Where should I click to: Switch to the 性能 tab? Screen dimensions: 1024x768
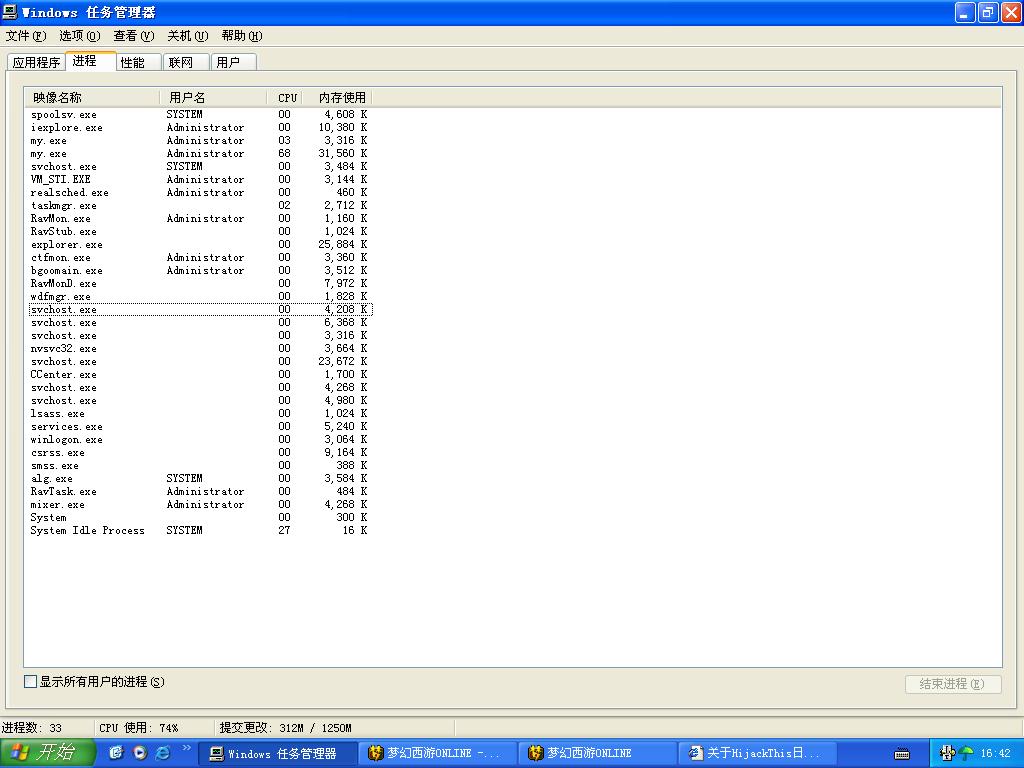pyautogui.click(x=138, y=62)
